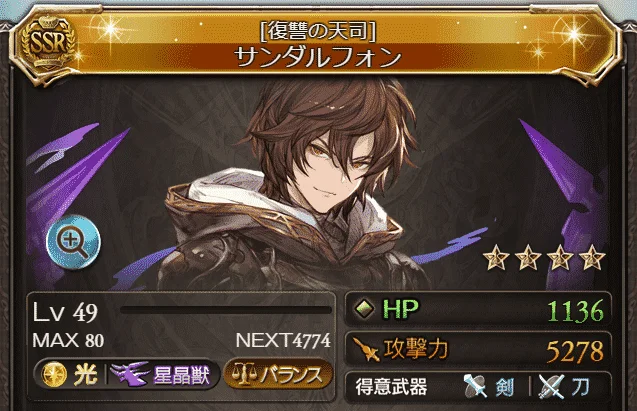Viewport: 637px width, 411px height.
Task: Click the 星晶獣 race icon
Action: point(130,374)
